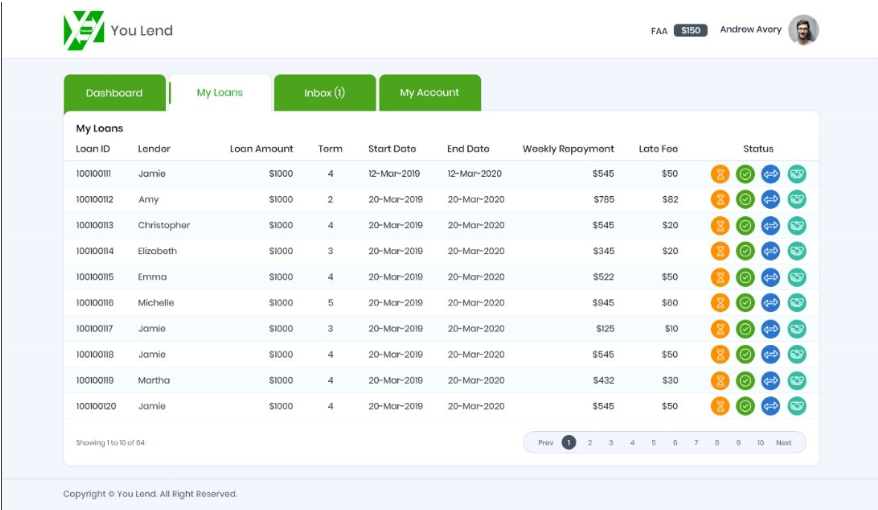The image size is (878, 510).
Task: Click the green checkmark icon for loan 100100120
Action: tap(745, 406)
